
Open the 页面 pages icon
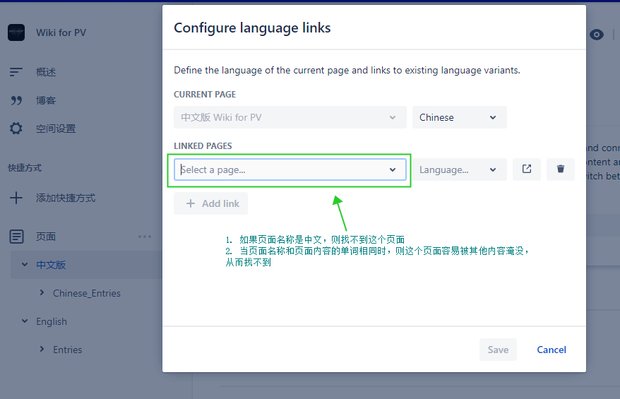[x=16, y=236]
